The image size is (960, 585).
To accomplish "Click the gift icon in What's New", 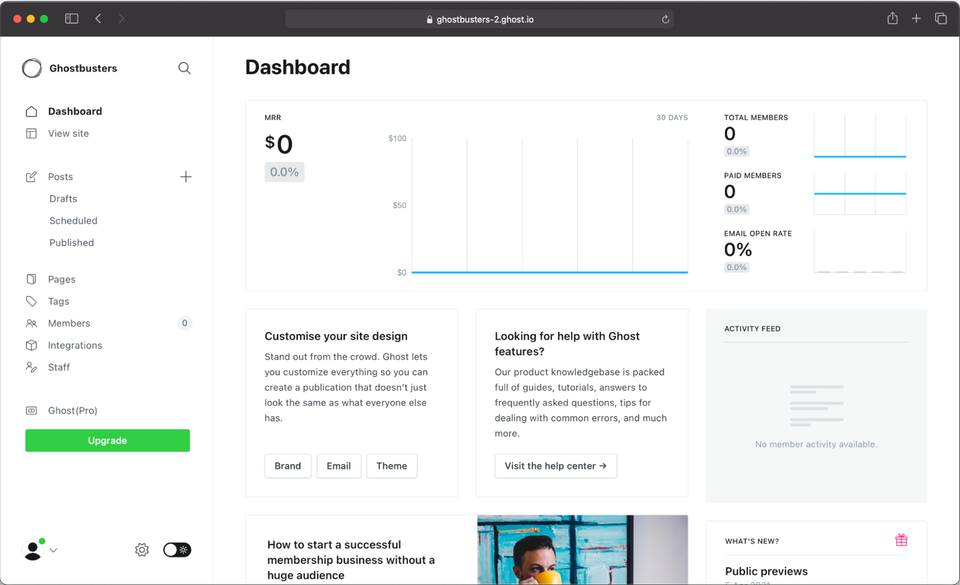I will pyautogui.click(x=901, y=540).
